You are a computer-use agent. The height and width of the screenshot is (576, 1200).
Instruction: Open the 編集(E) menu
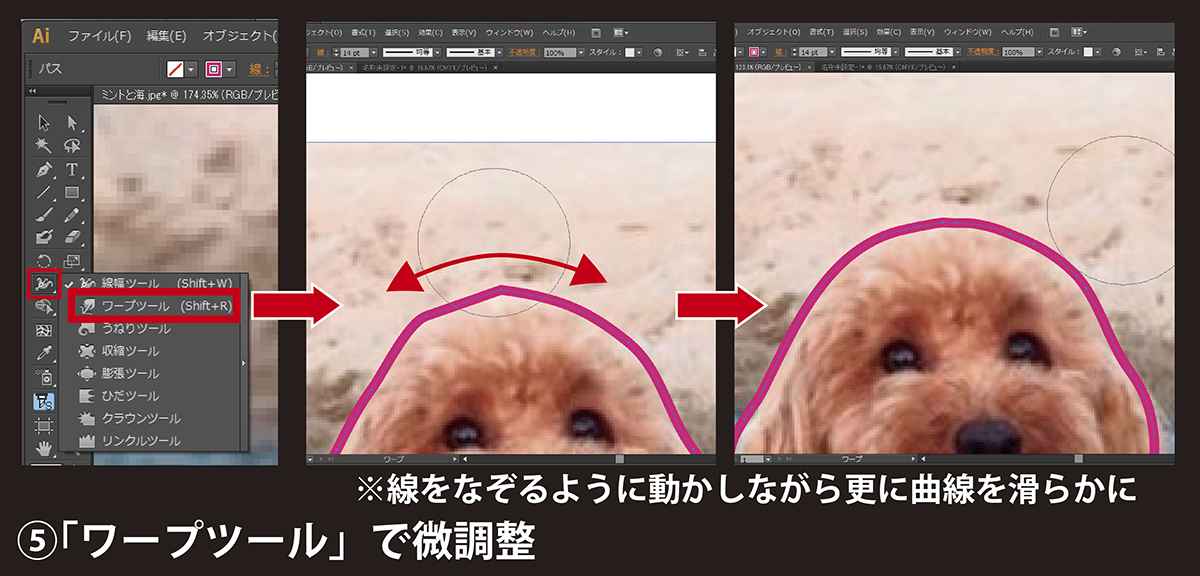166,36
